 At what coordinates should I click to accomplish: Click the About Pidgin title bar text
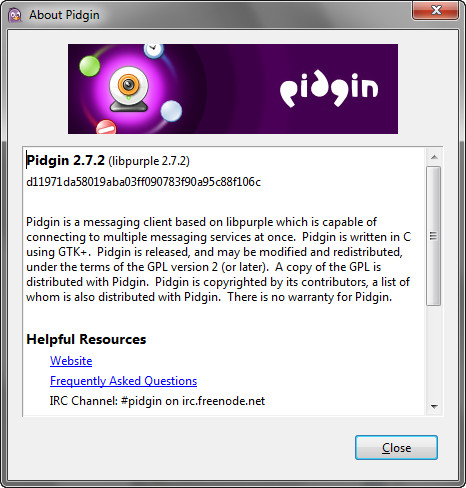pyautogui.click(x=64, y=15)
